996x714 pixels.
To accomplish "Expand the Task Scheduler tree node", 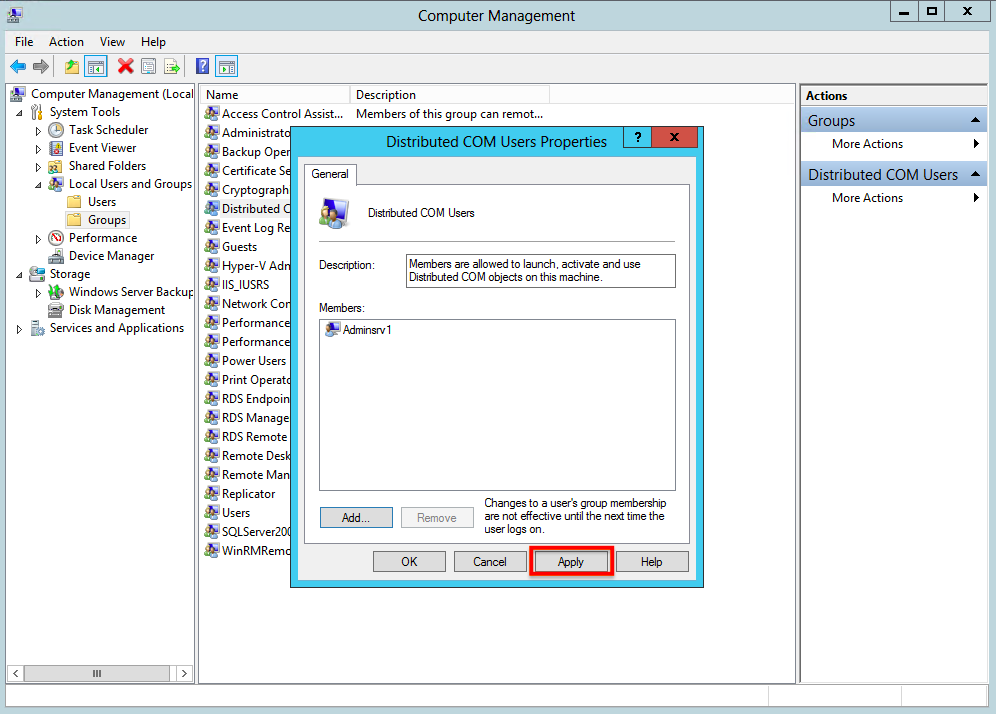I will click(38, 131).
